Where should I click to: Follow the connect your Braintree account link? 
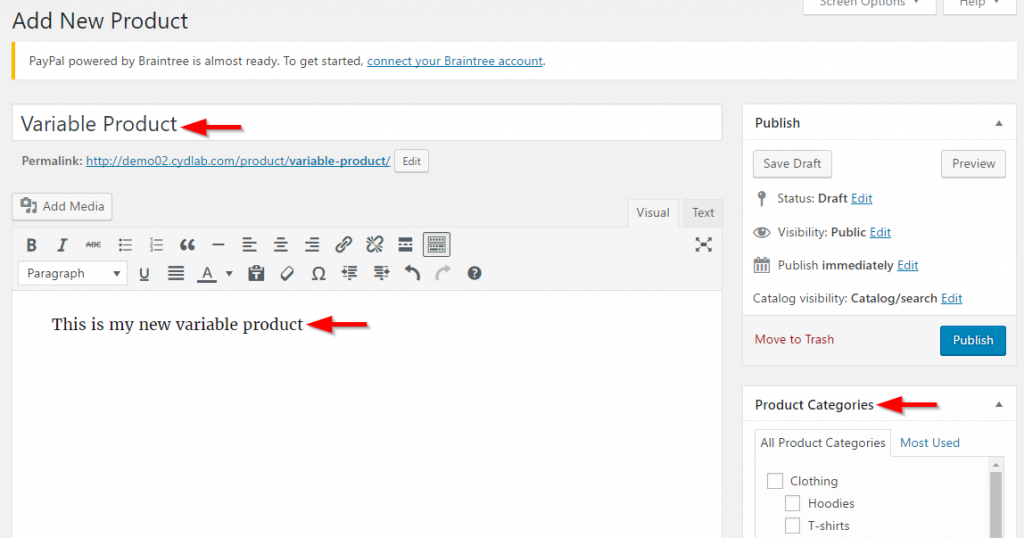pos(455,61)
